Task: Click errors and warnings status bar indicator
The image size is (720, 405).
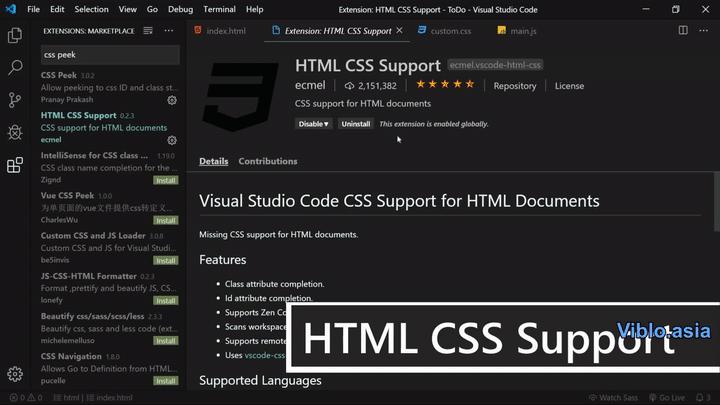Action: pyautogui.click(x=26, y=398)
